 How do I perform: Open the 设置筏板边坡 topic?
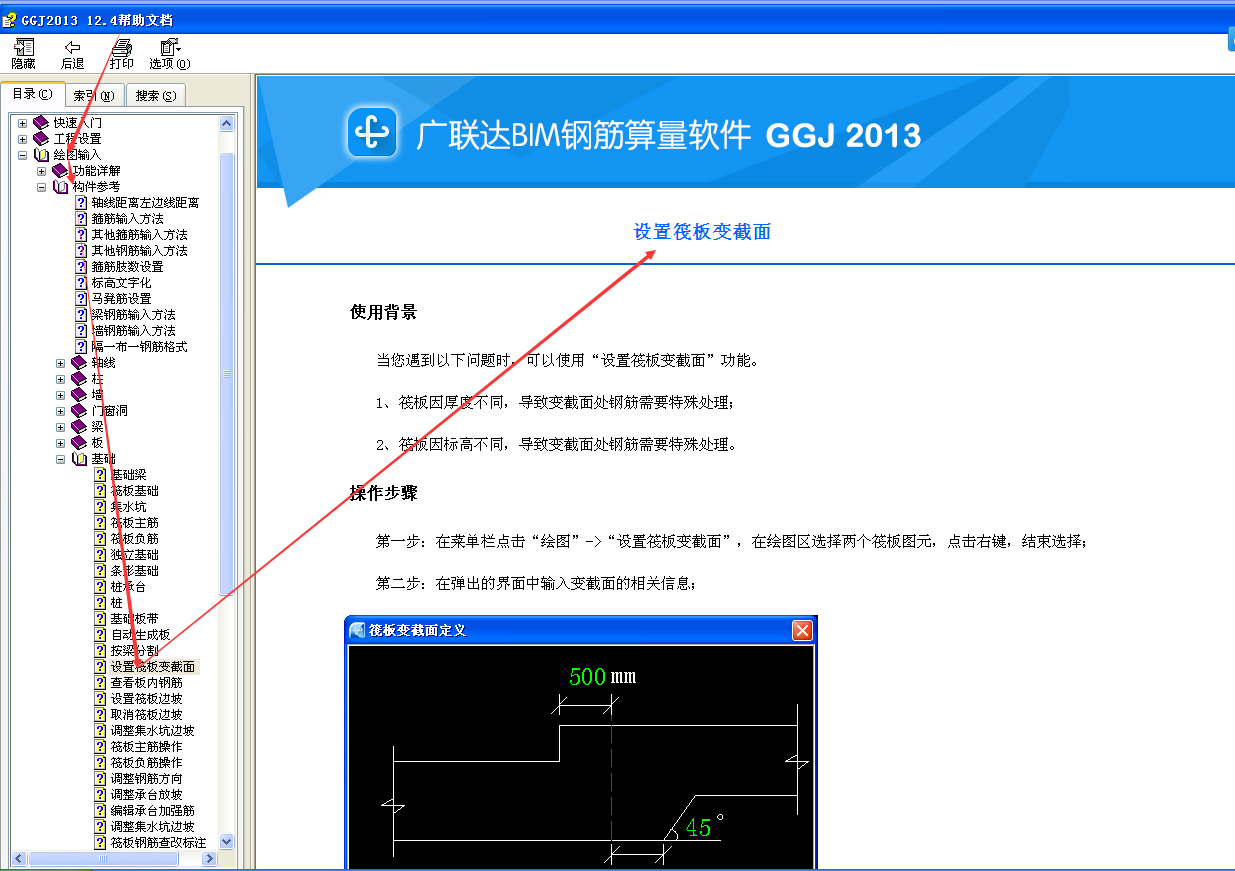pos(146,699)
